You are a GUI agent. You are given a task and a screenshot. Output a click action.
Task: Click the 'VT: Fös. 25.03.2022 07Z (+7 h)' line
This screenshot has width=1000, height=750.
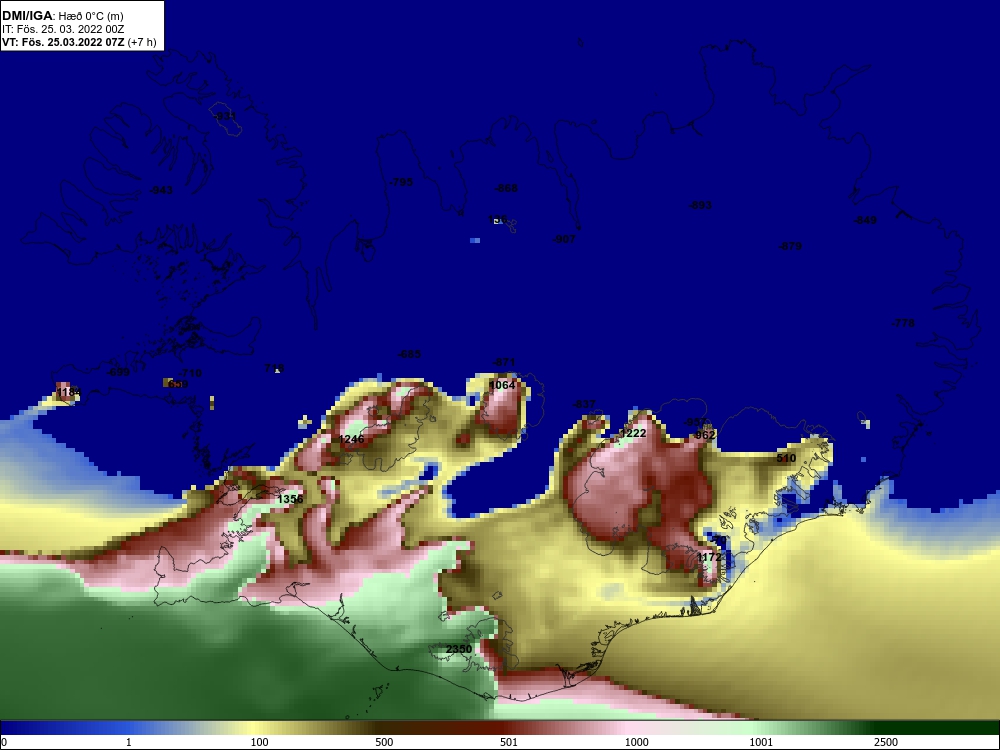point(79,42)
